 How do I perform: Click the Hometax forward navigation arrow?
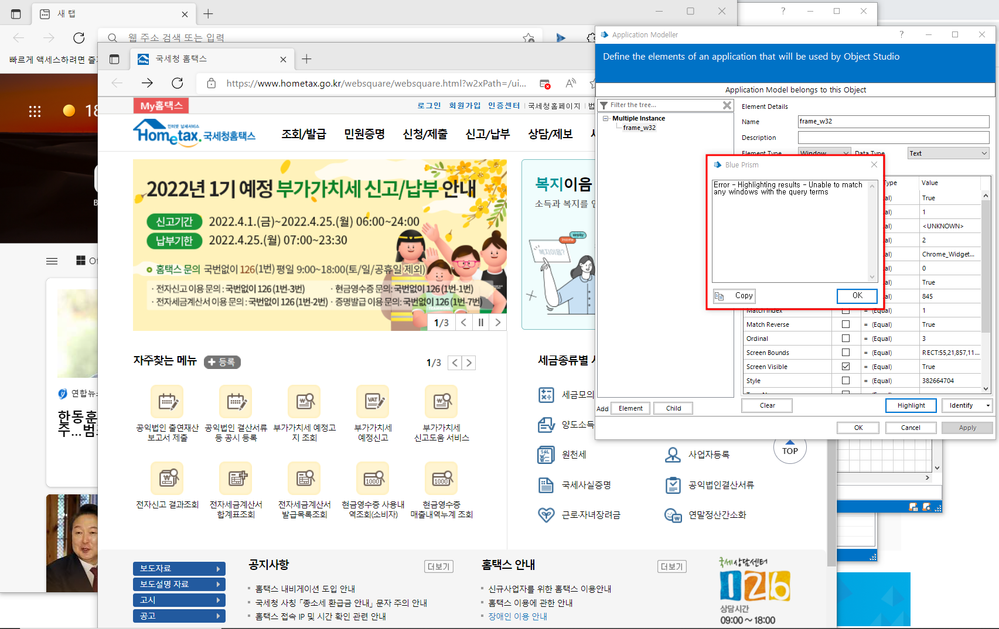click(x=147, y=83)
